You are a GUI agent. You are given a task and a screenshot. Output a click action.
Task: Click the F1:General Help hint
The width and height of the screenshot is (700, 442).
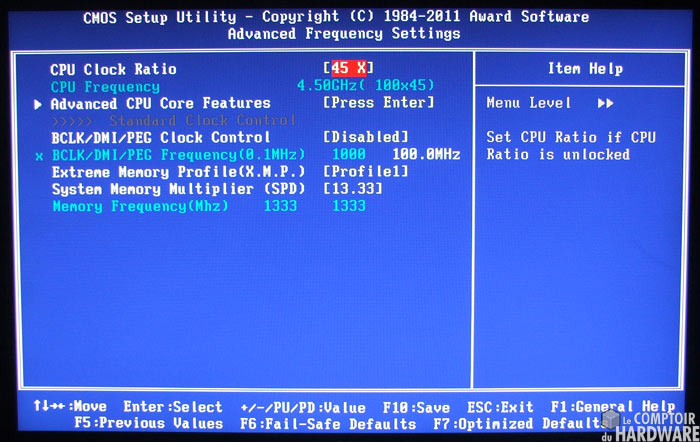click(613, 407)
